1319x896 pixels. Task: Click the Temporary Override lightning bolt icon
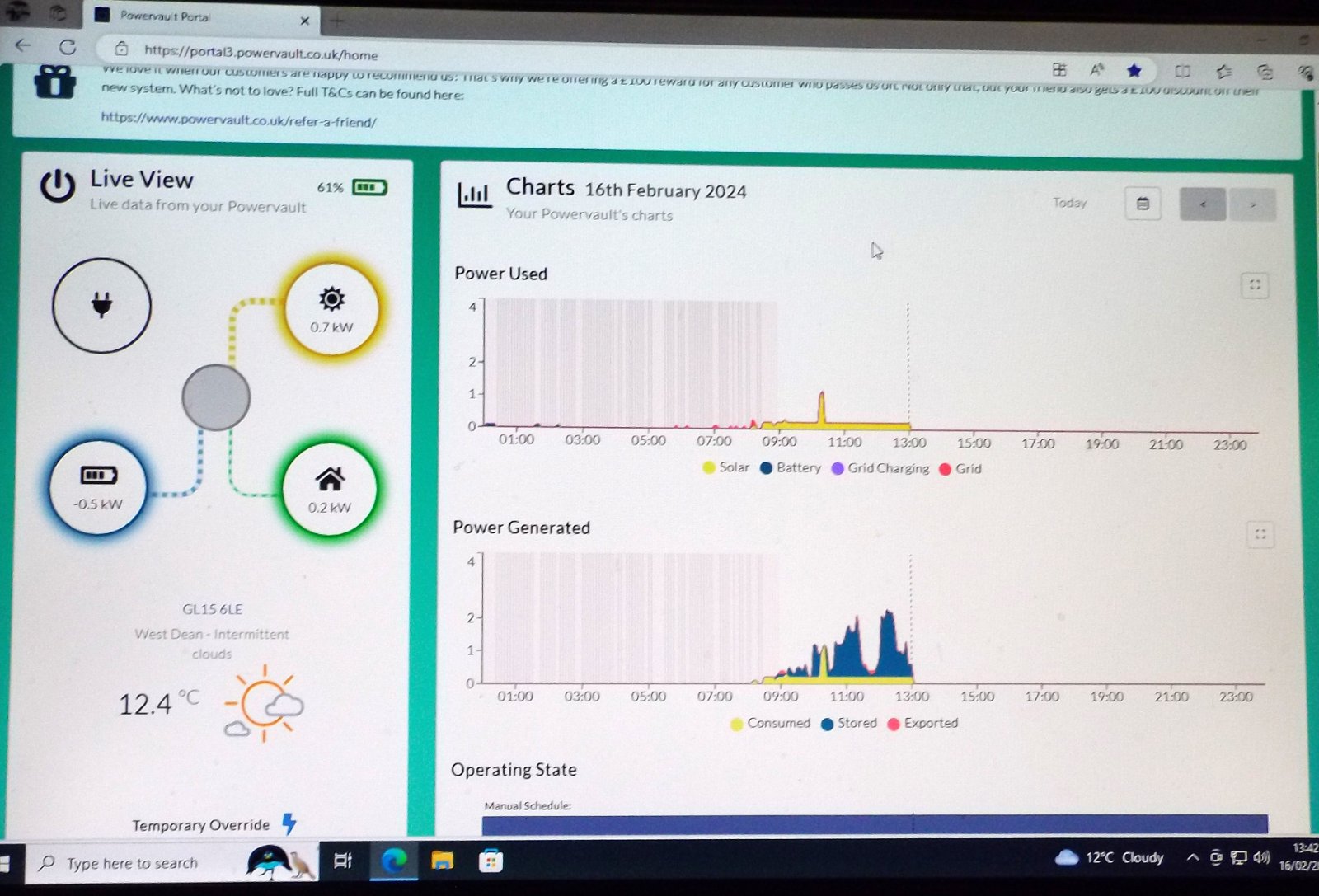(289, 823)
